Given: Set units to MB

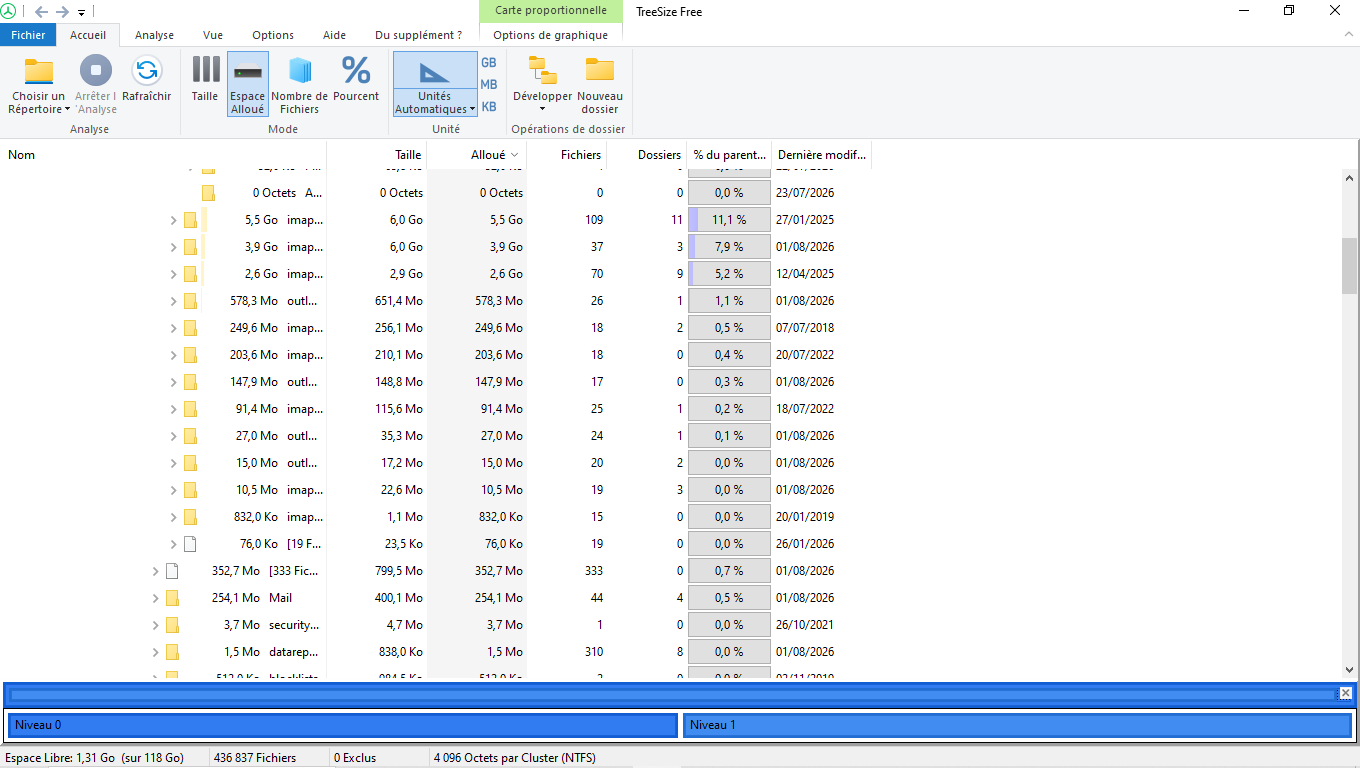Looking at the screenshot, I should 489,85.
